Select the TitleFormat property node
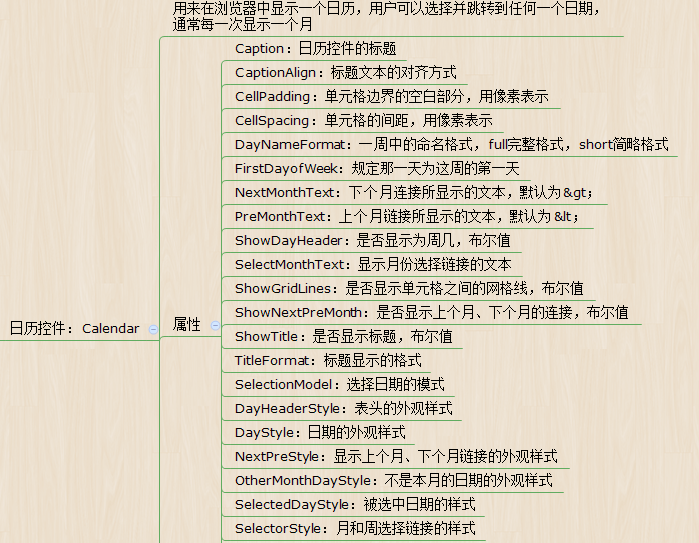 coord(328,361)
